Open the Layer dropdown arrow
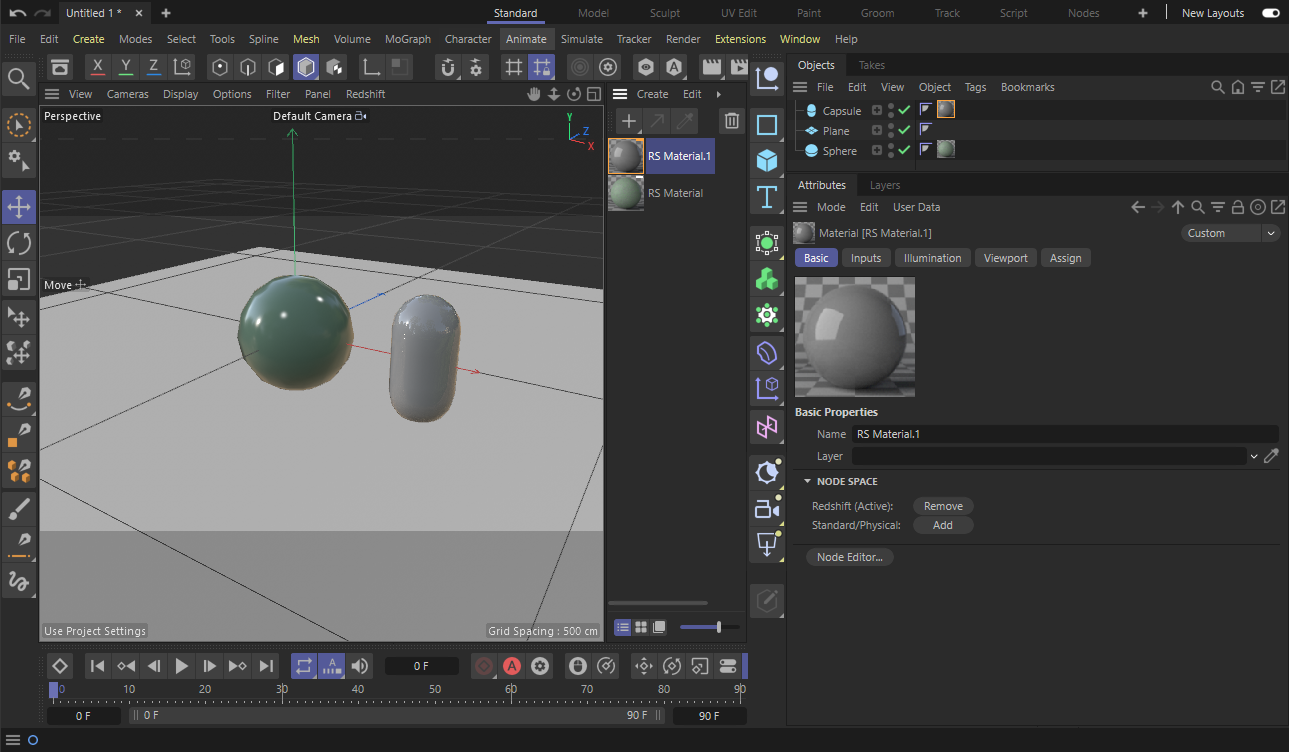1289x752 pixels. pyautogui.click(x=1254, y=456)
